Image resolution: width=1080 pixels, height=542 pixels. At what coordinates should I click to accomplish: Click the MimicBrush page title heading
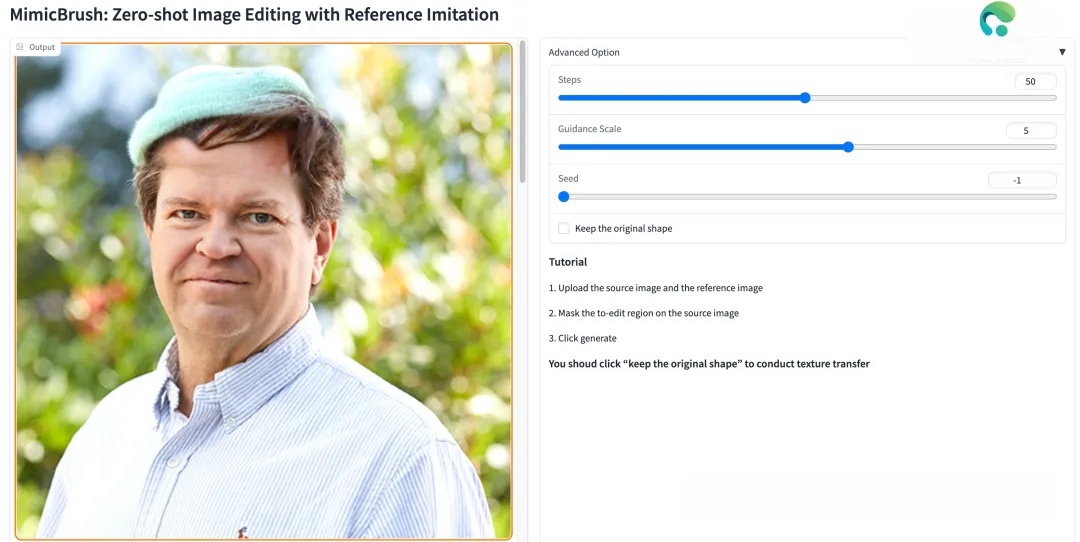254,15
